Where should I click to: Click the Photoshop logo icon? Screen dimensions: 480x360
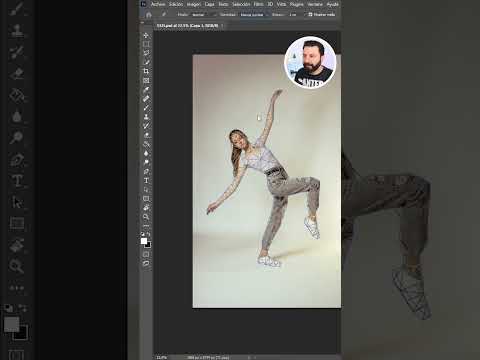click(x=143, y=4)
